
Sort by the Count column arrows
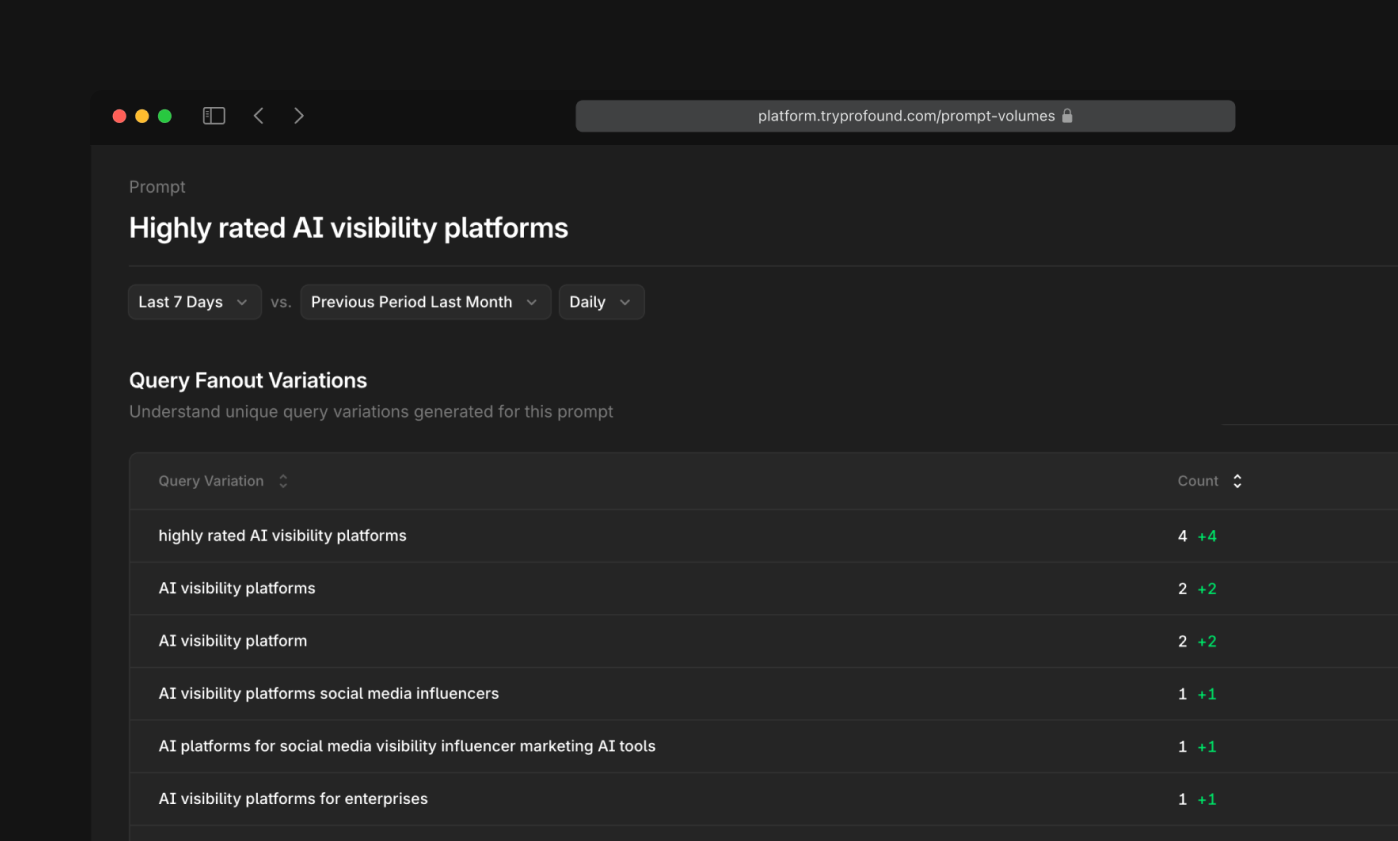click(x=1237, y=481)
